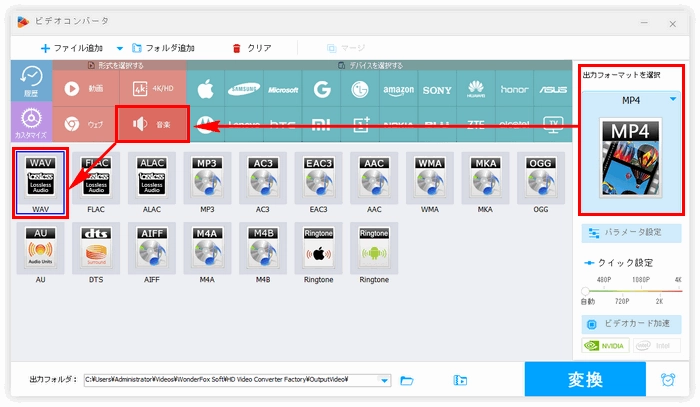The height and width of the screenshot is (407, 700).
Task: Click the quick setting resolution slider handle
Action: 585,290
